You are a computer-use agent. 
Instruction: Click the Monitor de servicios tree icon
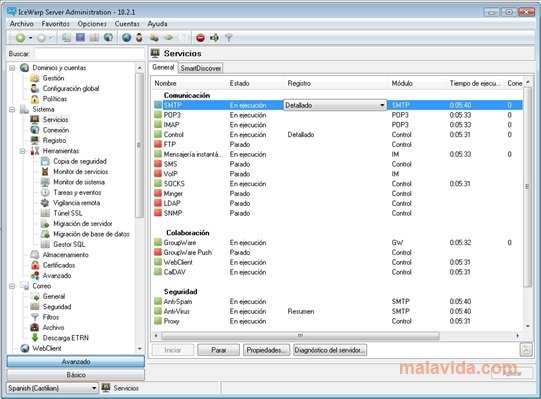coord(45,172)
